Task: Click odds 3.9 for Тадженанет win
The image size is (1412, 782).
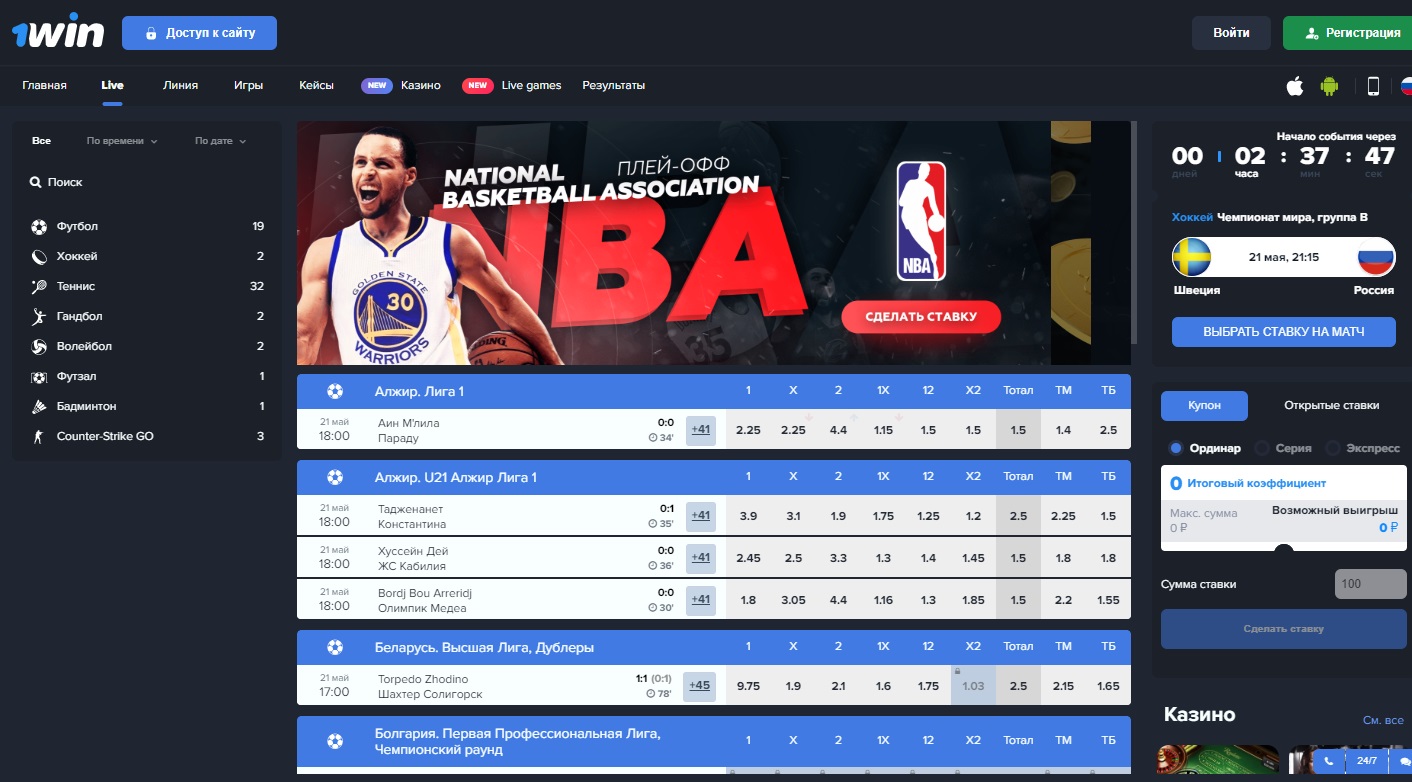Action: point(748,516)
